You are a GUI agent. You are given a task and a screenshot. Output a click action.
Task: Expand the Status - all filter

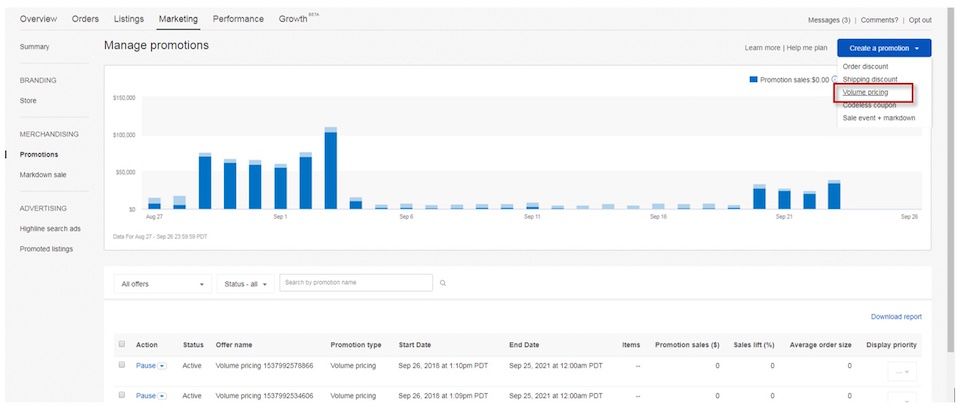[245, 284]
